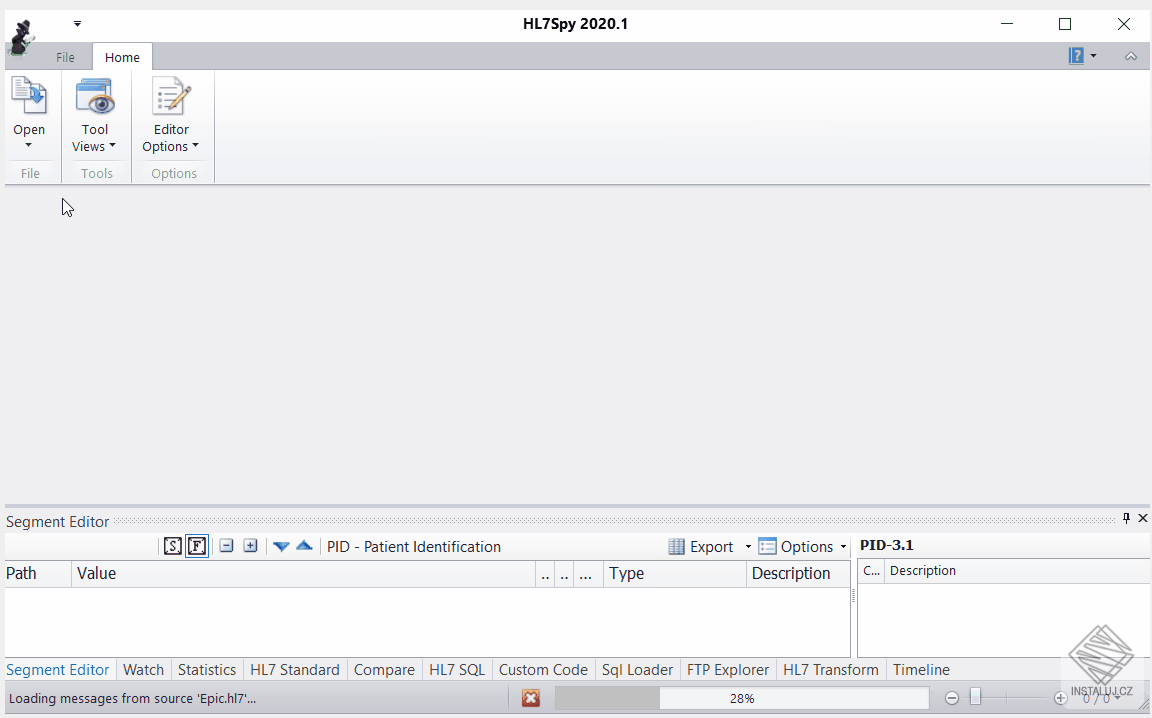This screenshot has width=1152, height=718.
Task: Click the Options list icon in Segment Editor
Action: point(767,547)
